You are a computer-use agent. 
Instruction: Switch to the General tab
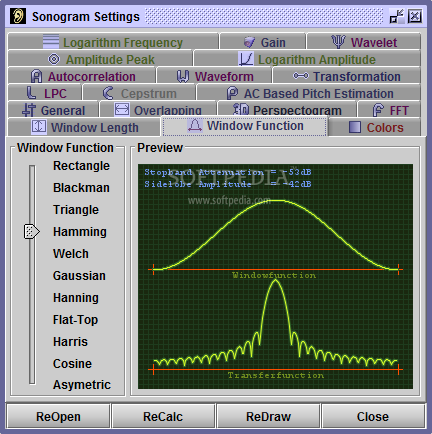pyautogui.click(x=53, y=110)
